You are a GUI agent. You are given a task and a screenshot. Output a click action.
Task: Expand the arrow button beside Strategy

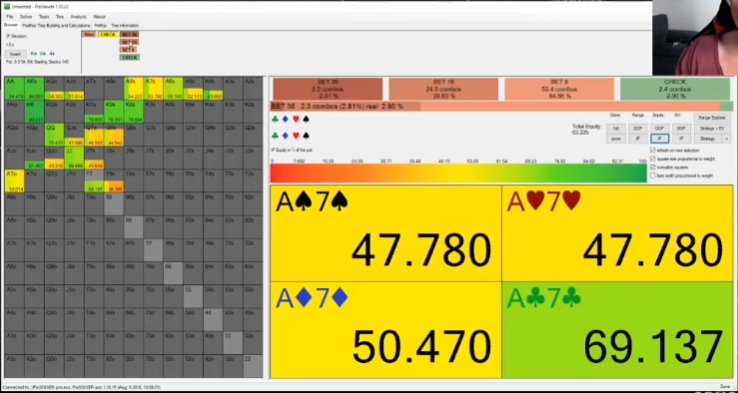tap(726, 139)
